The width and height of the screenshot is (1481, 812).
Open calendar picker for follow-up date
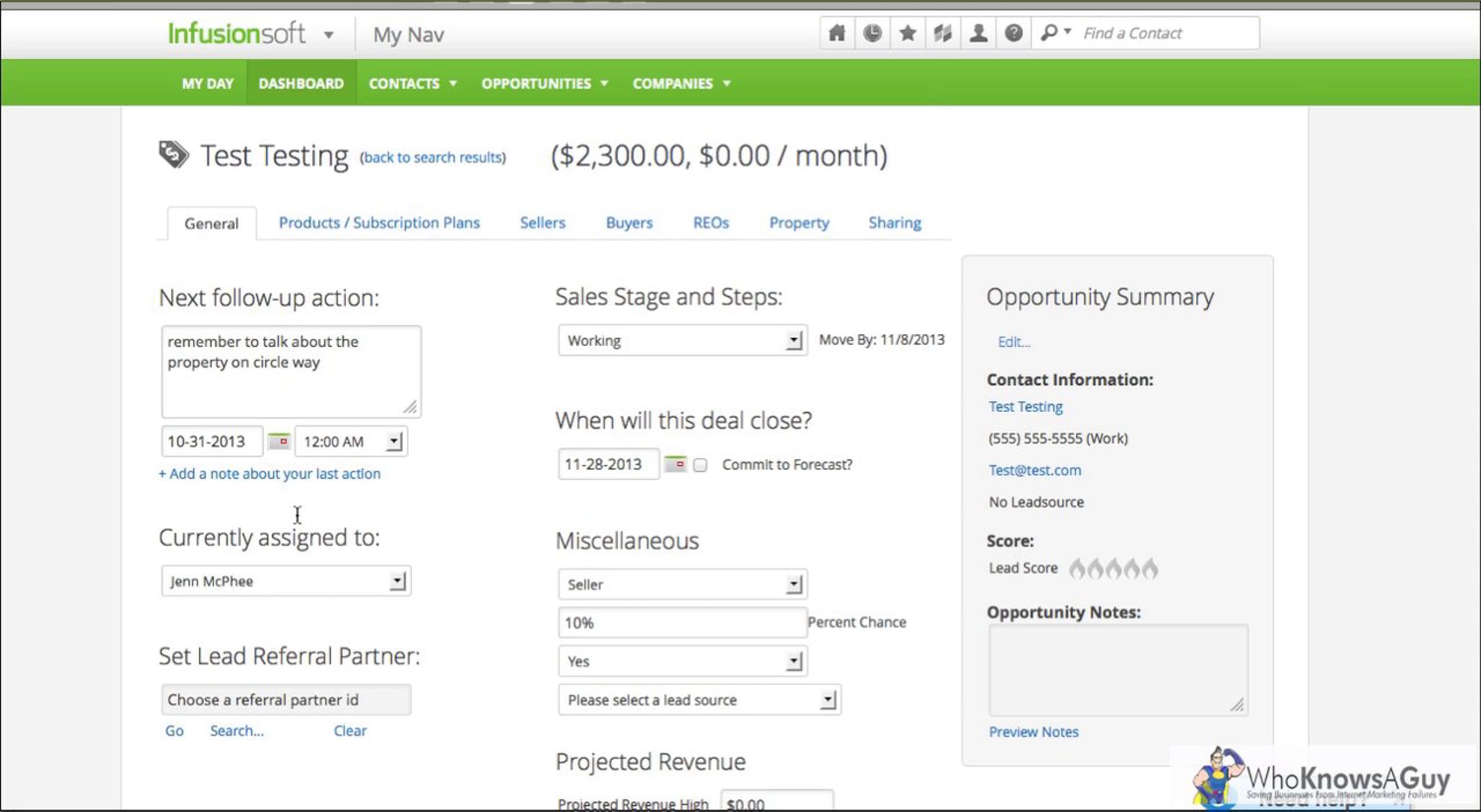pos(280,441)
